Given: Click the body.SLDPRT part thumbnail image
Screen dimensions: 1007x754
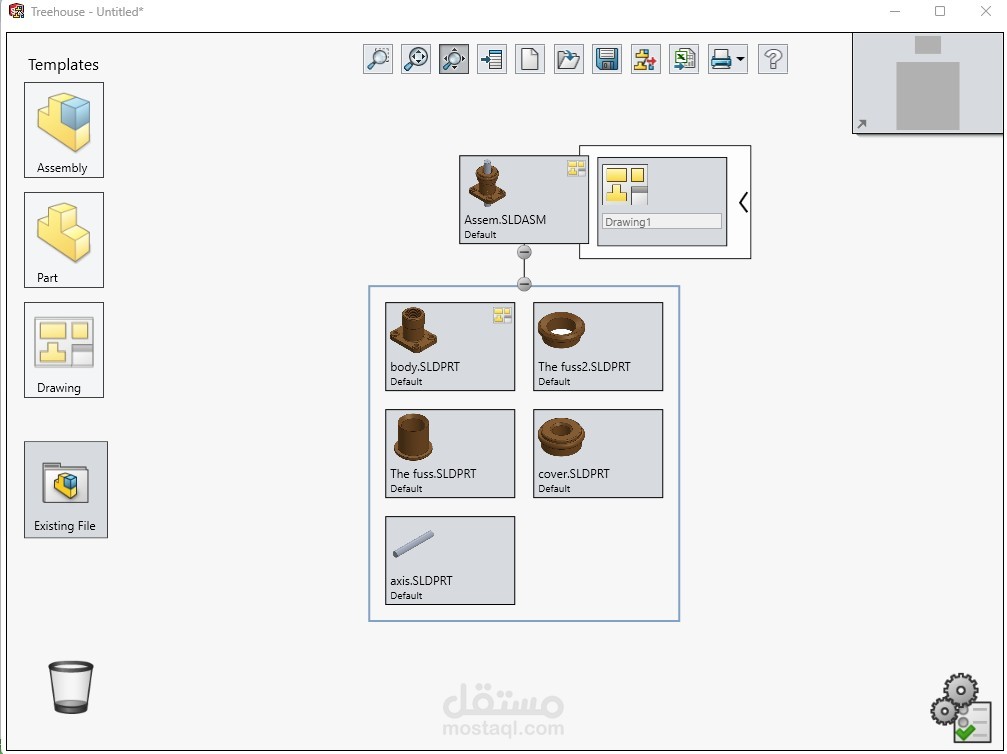Looking at the screenshot, I should pos(413,330).
